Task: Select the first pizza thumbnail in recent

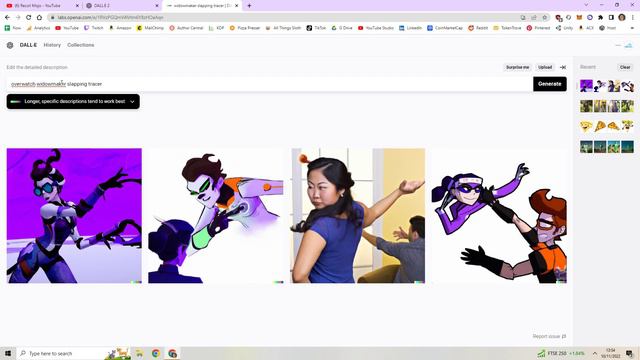Action: tap(586, 126)
